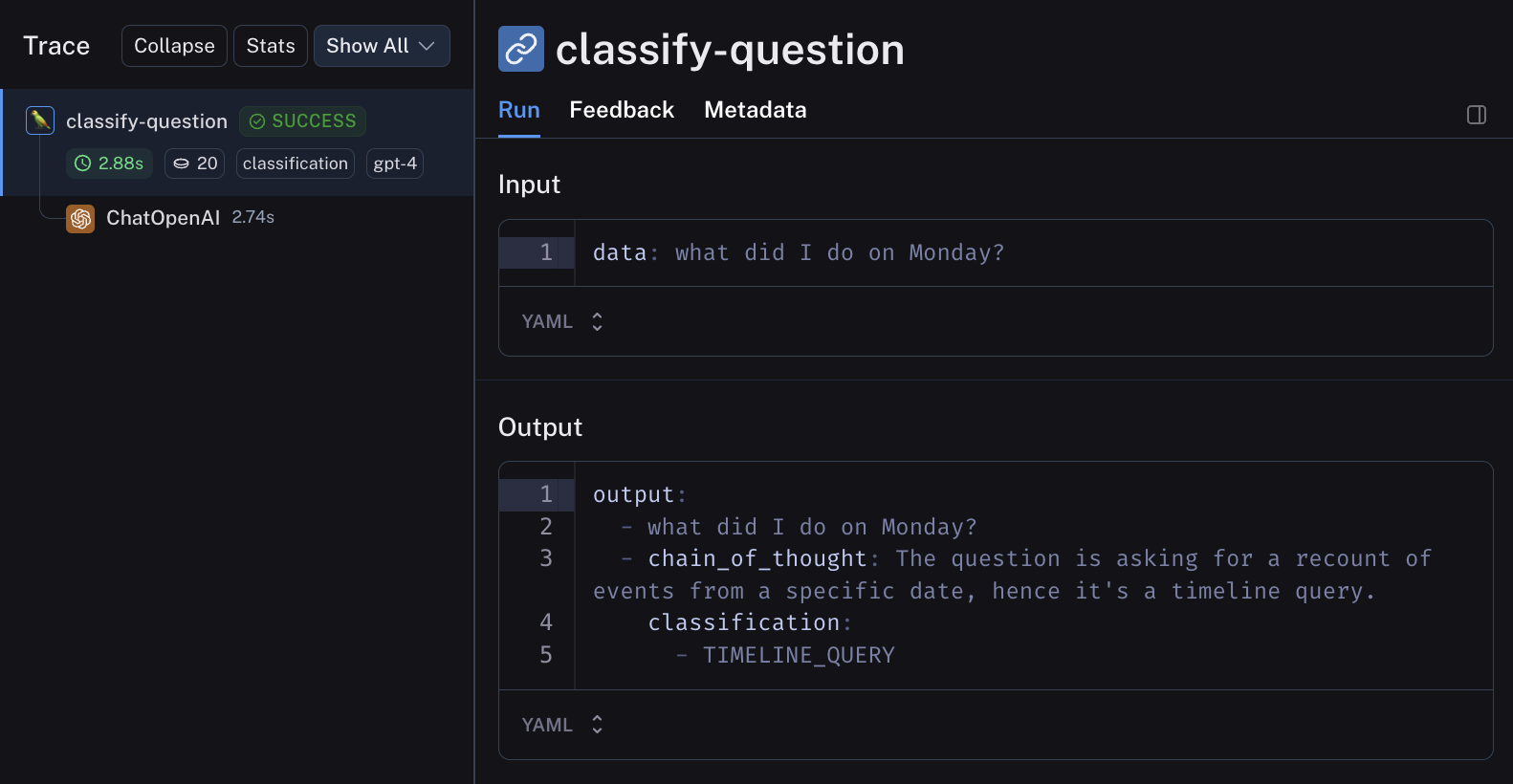The height and width of the screenshot is (784, 1513).
Task: Open the Metadata tab
Action: tap(755, 110)
